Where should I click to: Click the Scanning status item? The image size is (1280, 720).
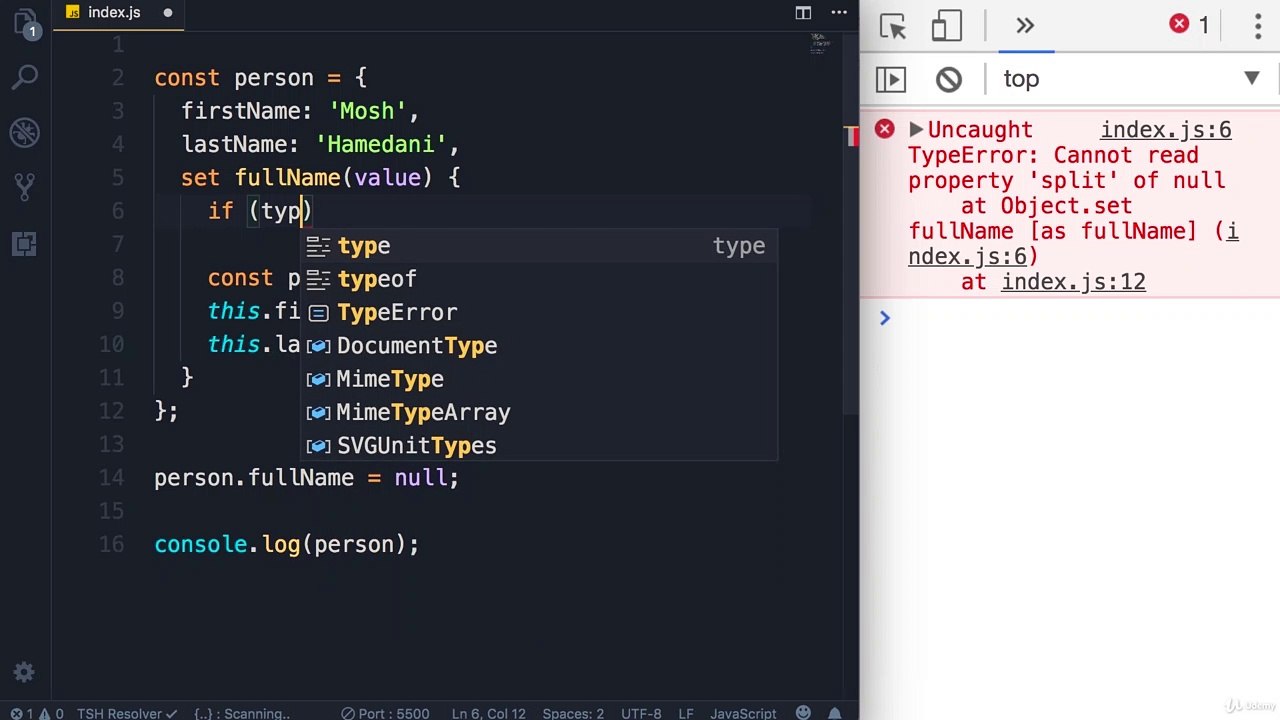pos(242,713)
